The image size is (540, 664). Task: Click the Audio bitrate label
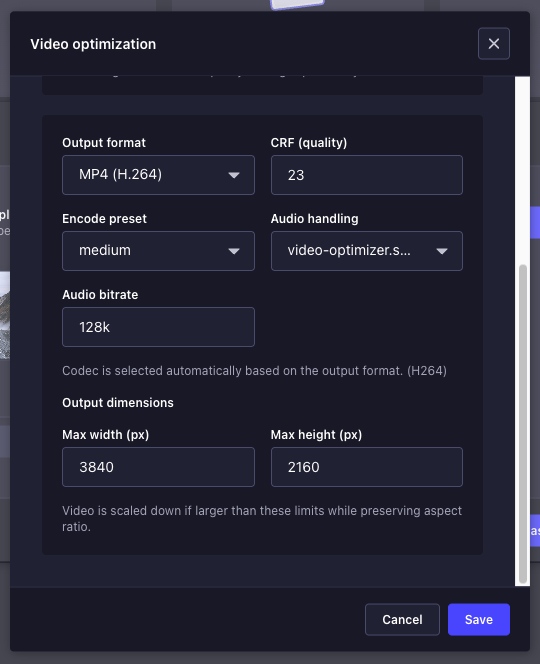(100, 295)
